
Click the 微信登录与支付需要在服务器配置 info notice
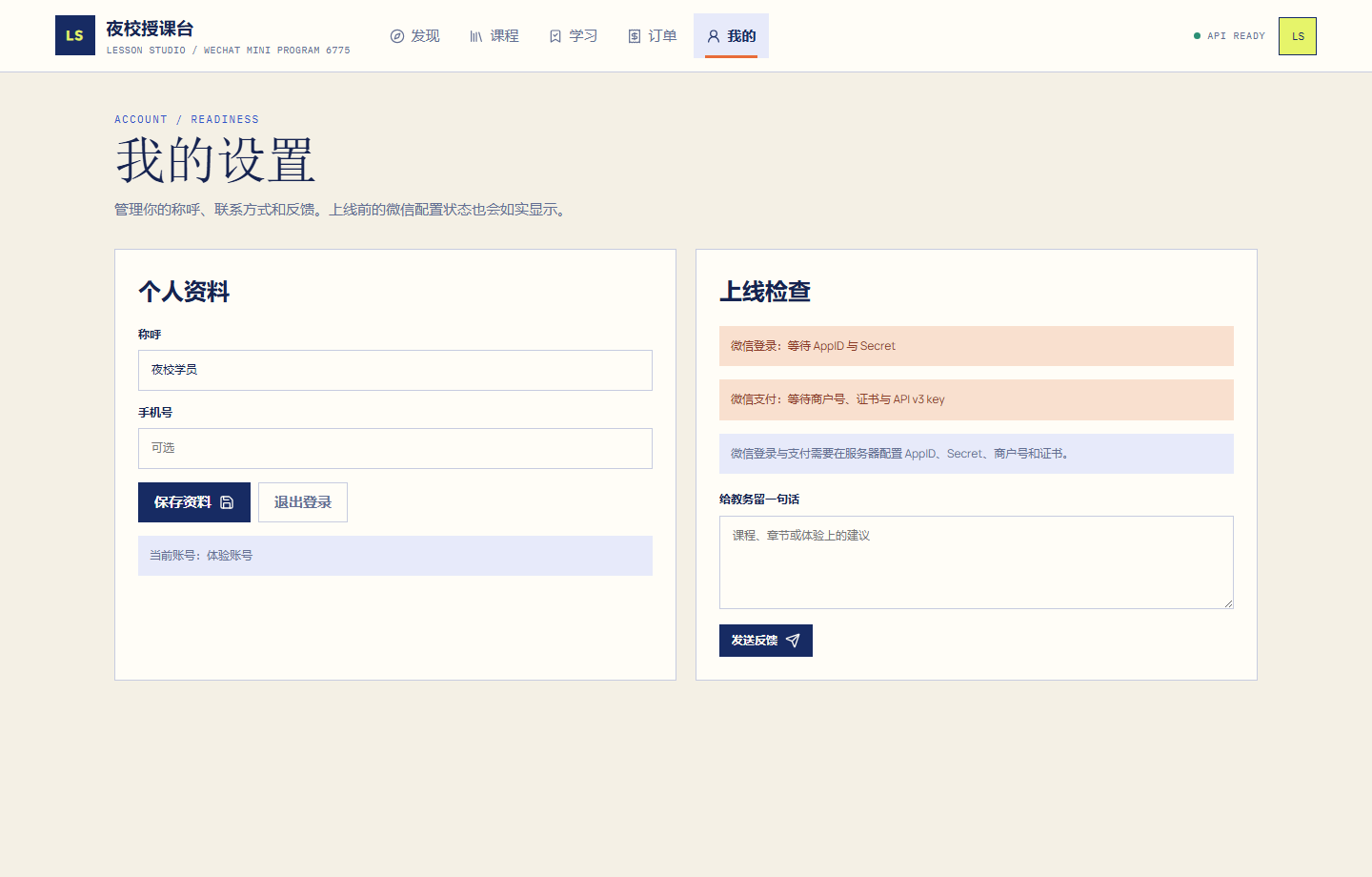tap(977, 454)
